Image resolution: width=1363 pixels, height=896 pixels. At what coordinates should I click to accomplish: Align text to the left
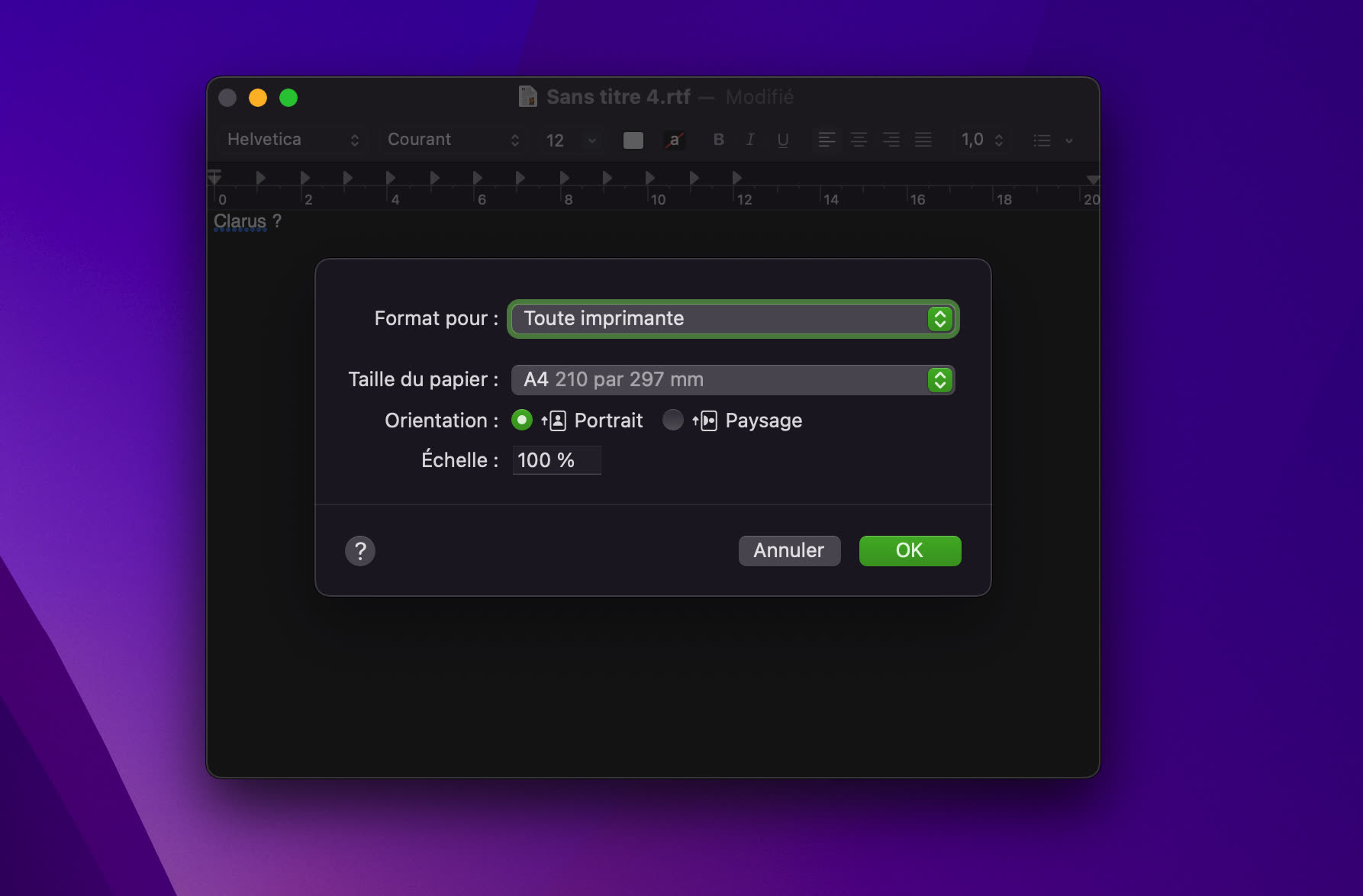[x=826, y=140]
